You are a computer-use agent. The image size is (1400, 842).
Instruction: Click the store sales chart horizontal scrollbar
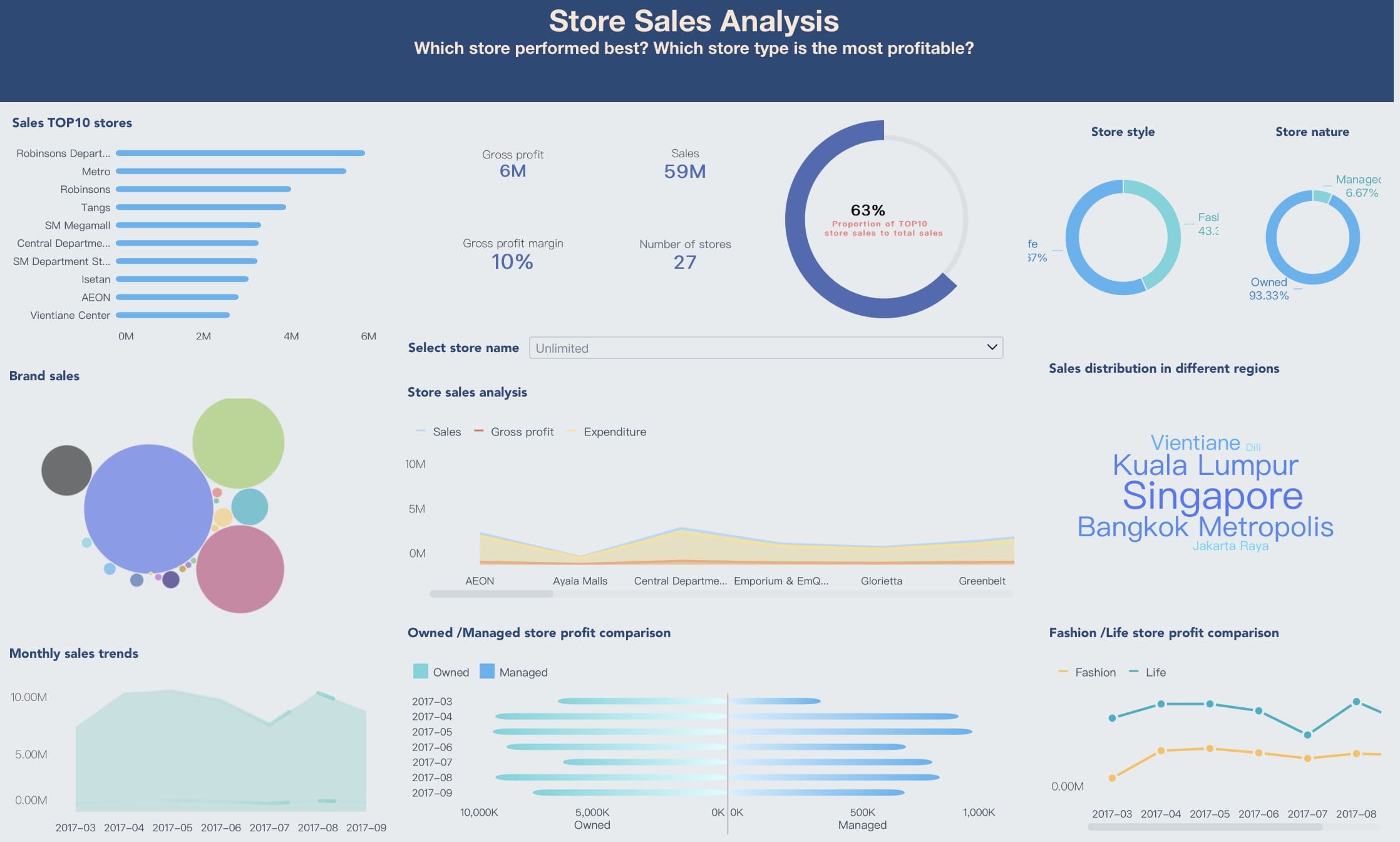click(492, 593)
